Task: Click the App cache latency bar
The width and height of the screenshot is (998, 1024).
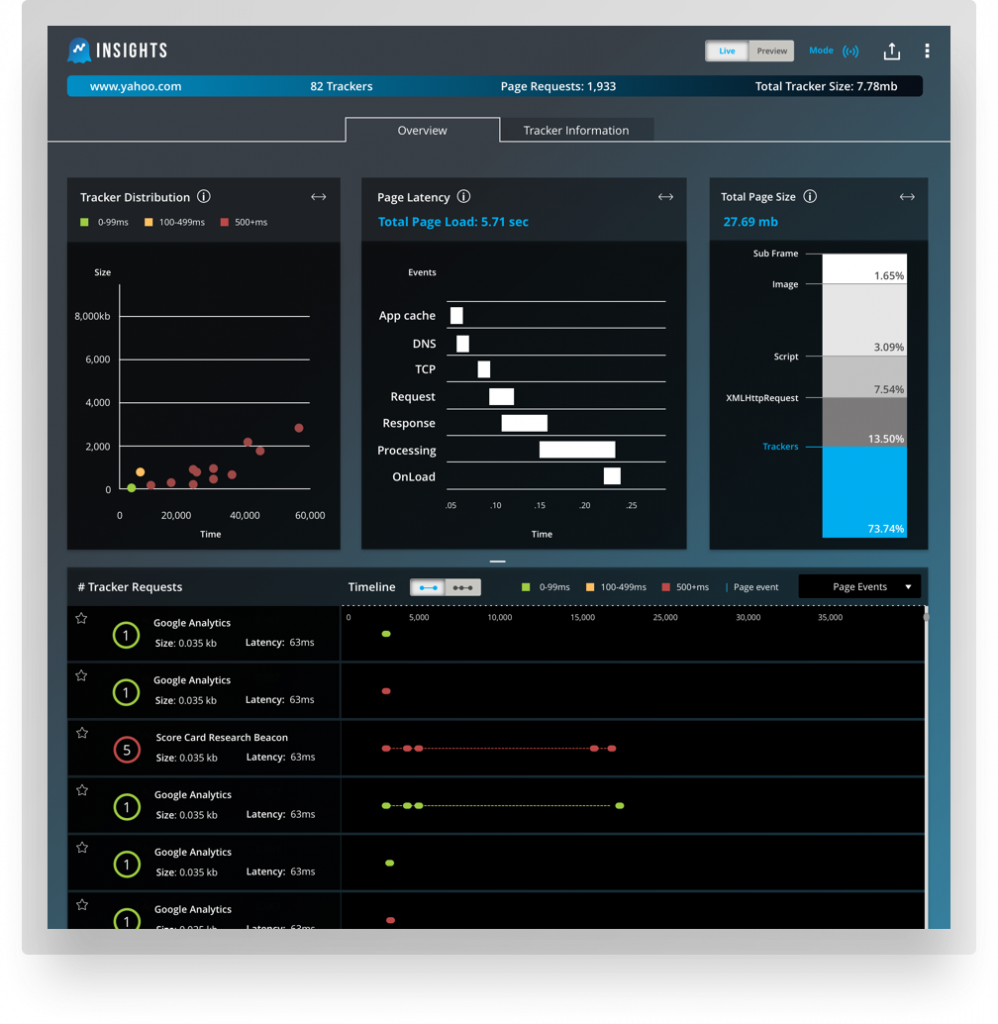Action: [457, 315]
